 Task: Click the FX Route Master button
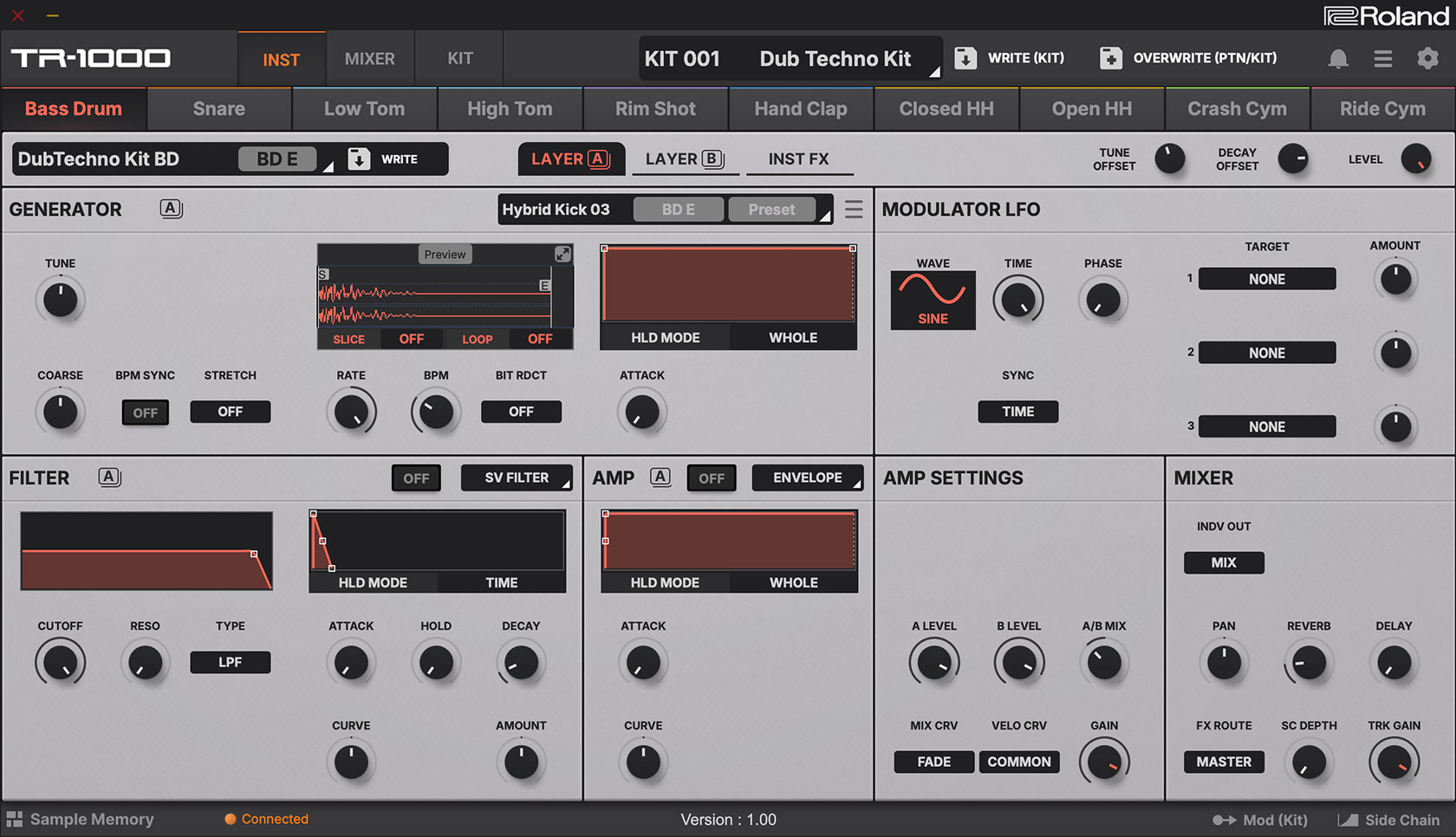click(1224, 762)
